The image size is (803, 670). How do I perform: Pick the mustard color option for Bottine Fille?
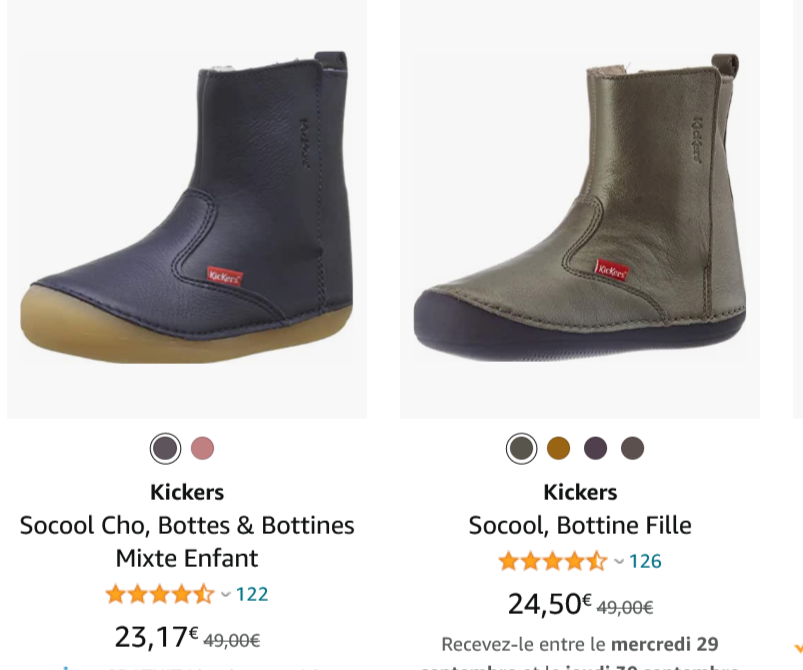558,449
